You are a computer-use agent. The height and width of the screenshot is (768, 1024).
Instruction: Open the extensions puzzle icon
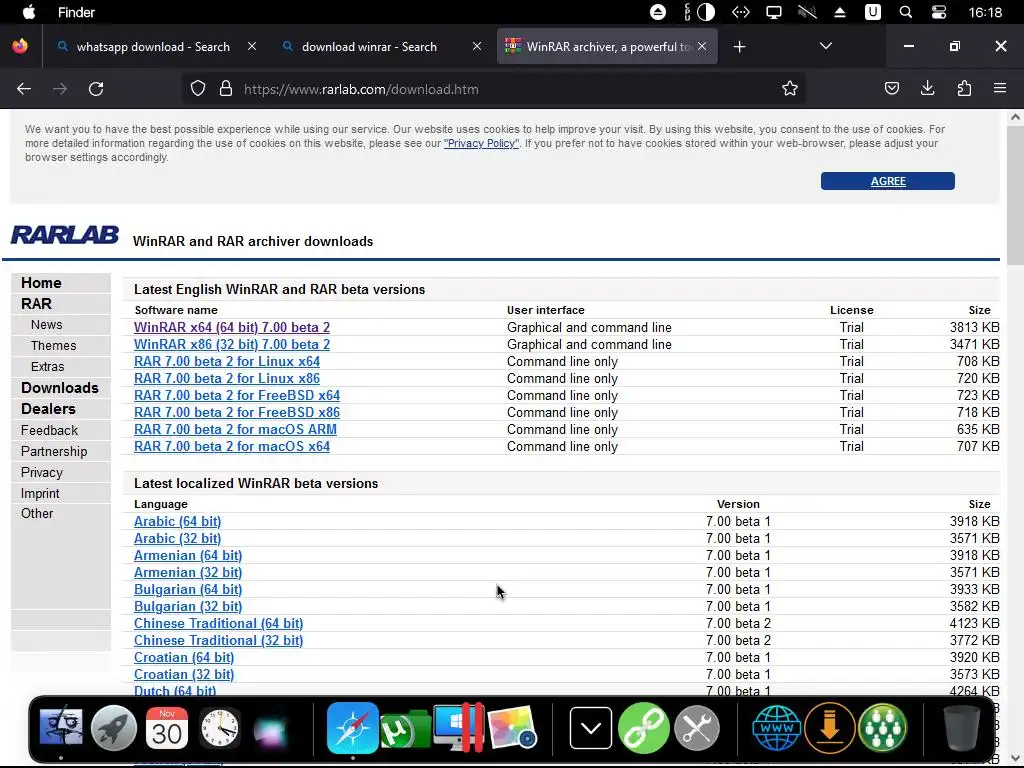964,88
